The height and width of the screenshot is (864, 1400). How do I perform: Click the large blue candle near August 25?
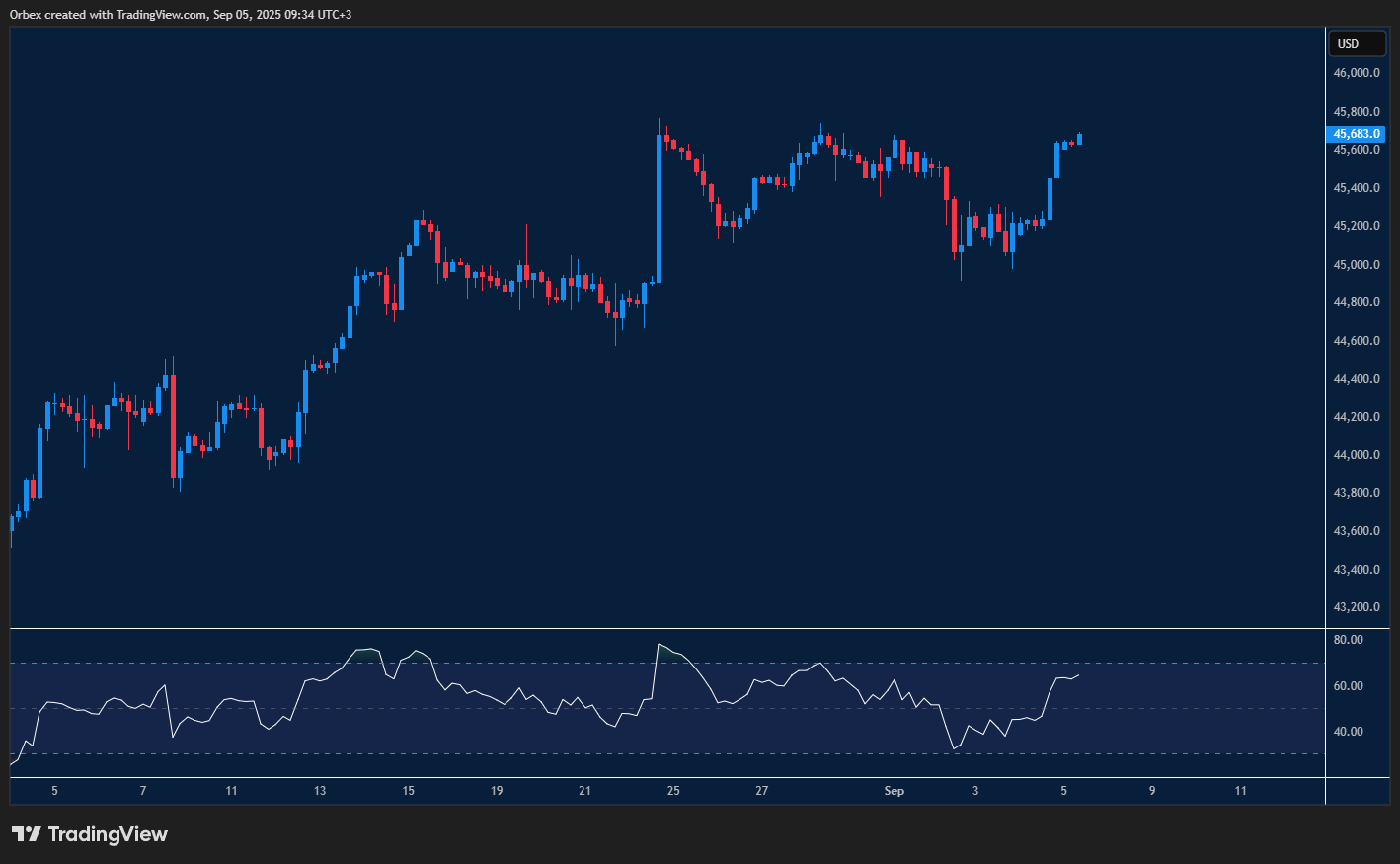click(x=659, y=207)
